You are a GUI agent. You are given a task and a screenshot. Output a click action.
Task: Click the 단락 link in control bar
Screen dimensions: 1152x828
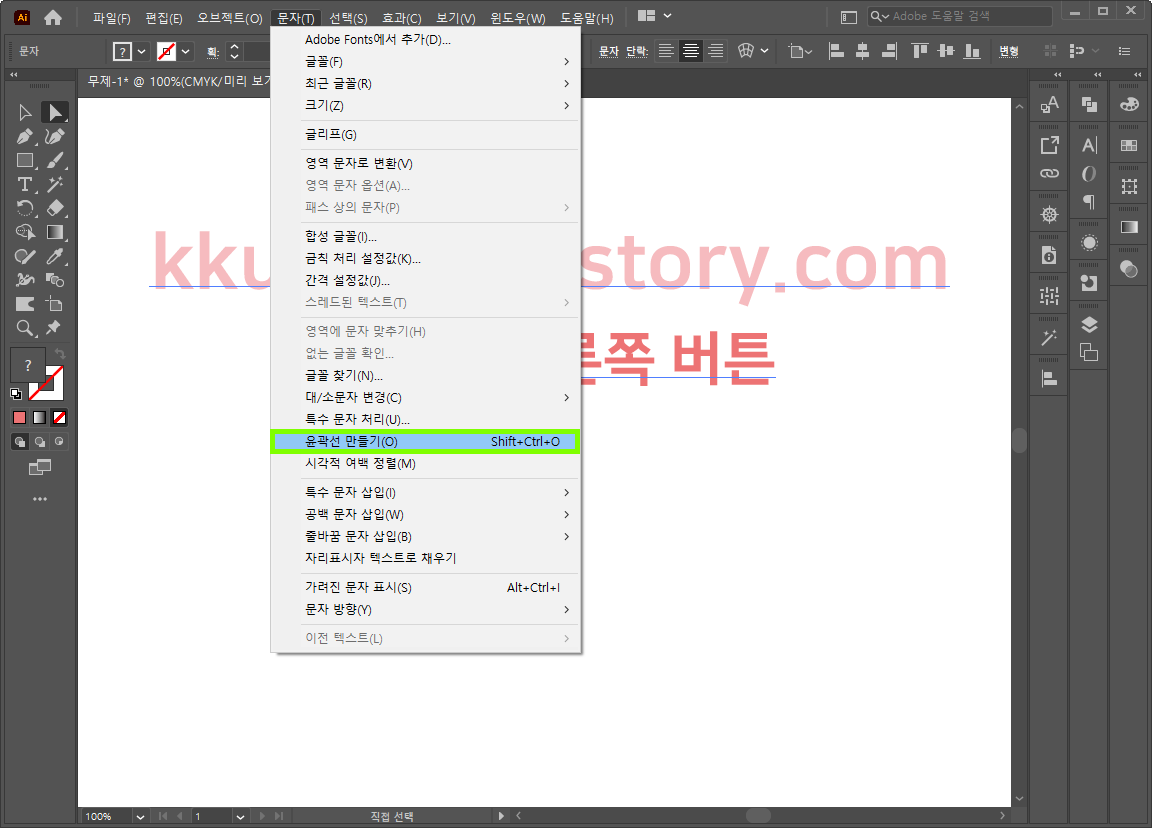(x=636, y=51)
